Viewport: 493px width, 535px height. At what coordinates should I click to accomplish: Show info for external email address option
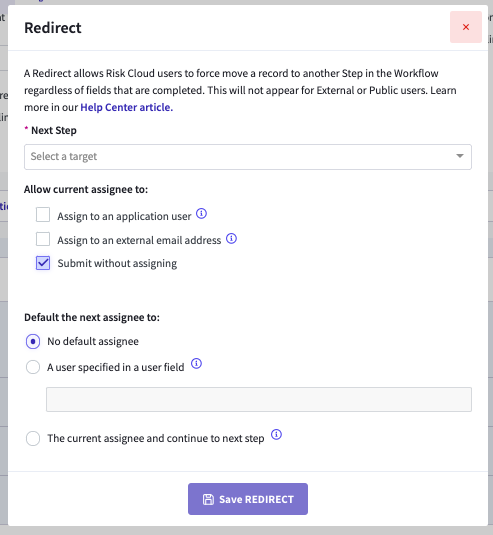pyautogui.click(x=231, y=238)
